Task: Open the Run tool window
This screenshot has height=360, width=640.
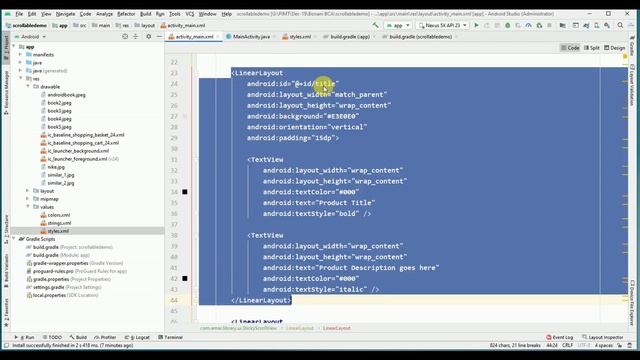Action: (x=24, y=337)
